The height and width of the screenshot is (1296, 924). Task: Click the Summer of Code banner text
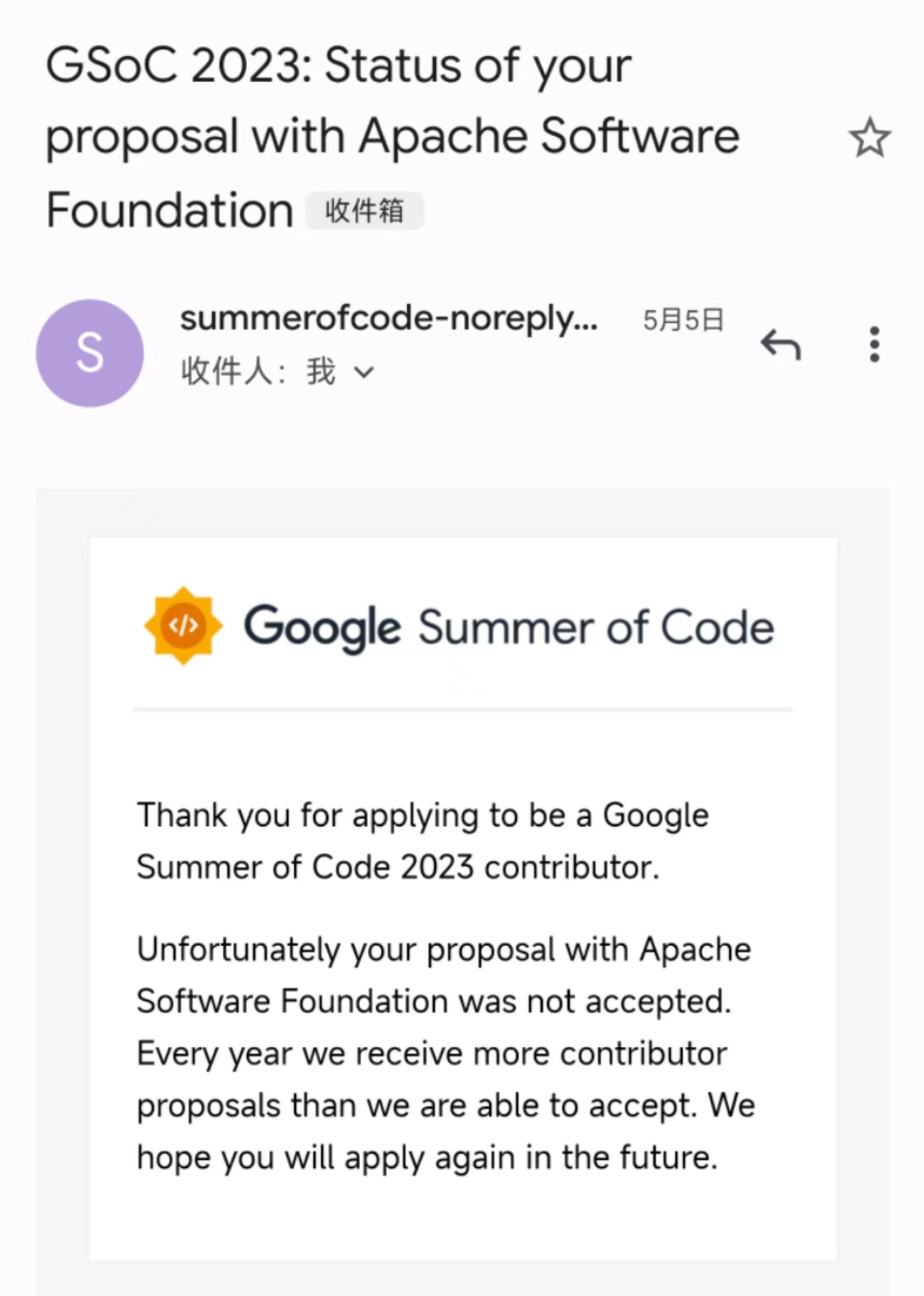click(x=596, y=627)
